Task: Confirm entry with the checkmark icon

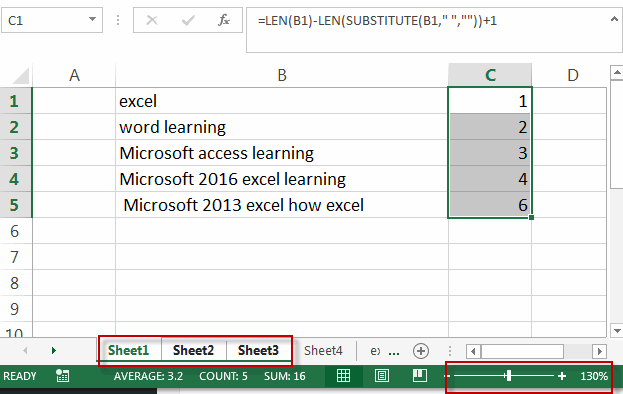Action: click(x=188, y=20)
